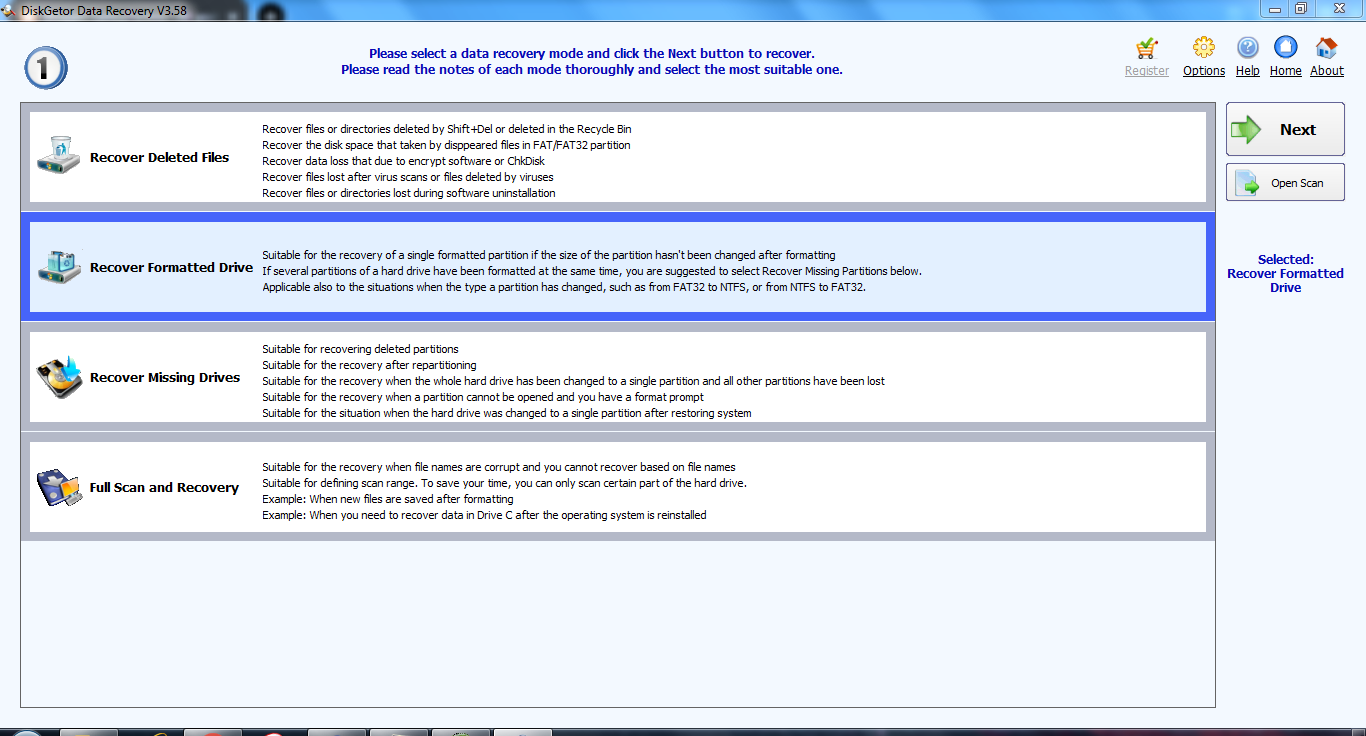Click the Help question mark icon
Image resolution: width=1366 pixels, height=736 pixels.
pos(1247,47)
